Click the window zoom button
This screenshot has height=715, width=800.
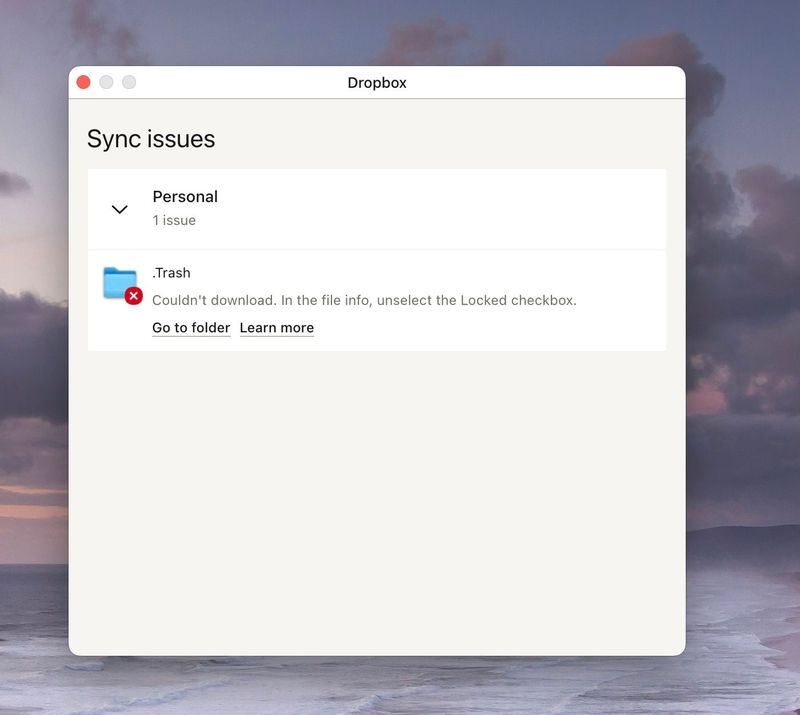129,82
